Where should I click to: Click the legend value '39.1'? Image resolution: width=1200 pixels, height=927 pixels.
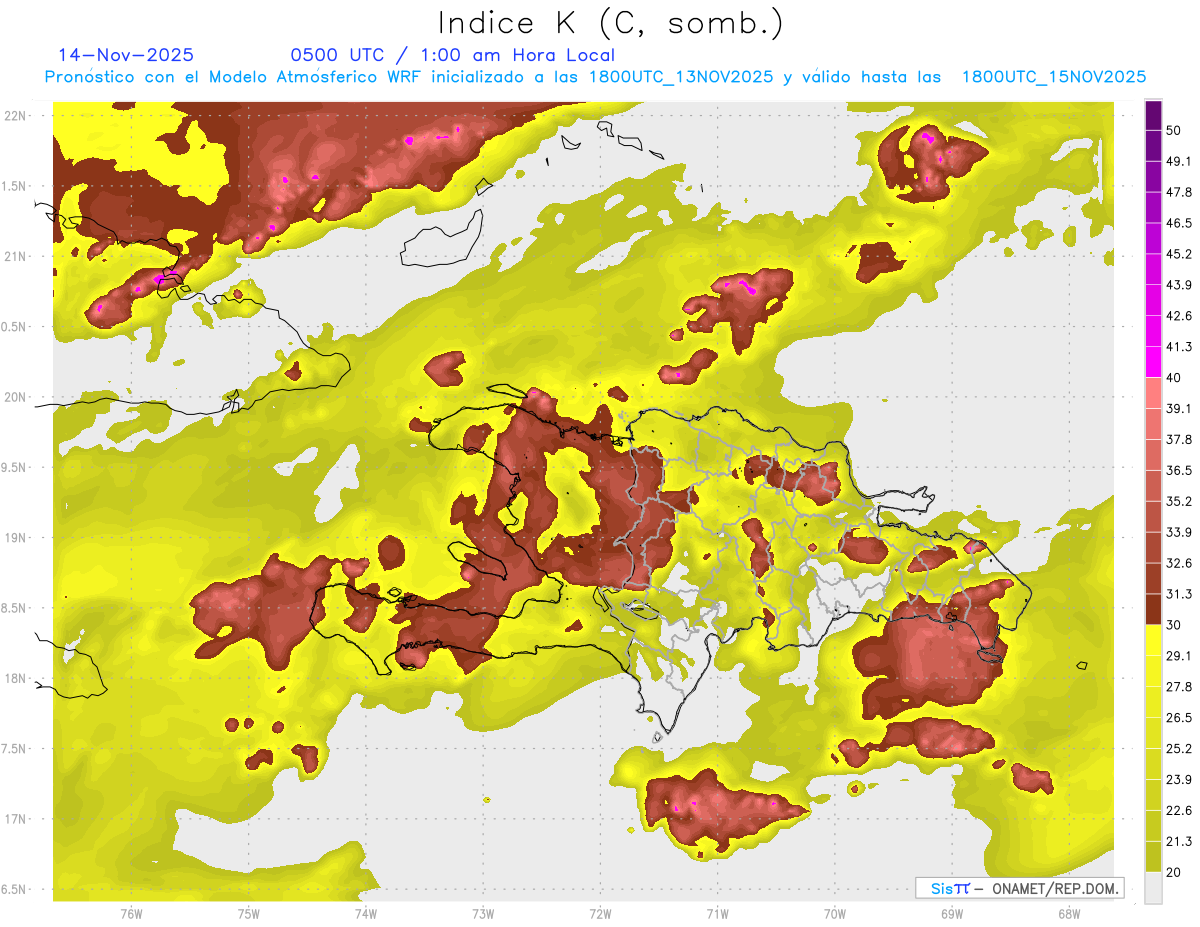[1179, 409]
